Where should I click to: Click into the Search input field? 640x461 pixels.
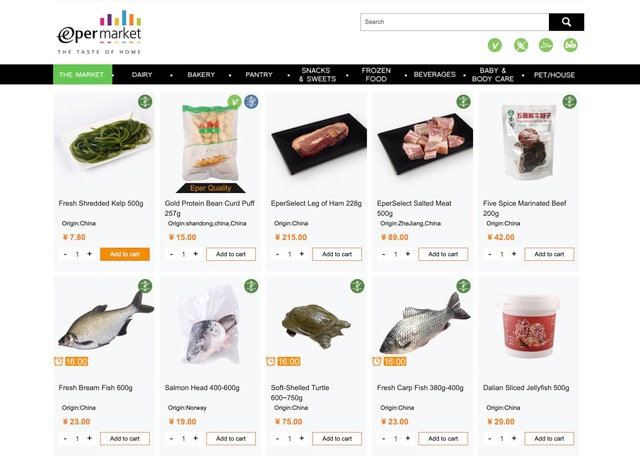(454, 22)
